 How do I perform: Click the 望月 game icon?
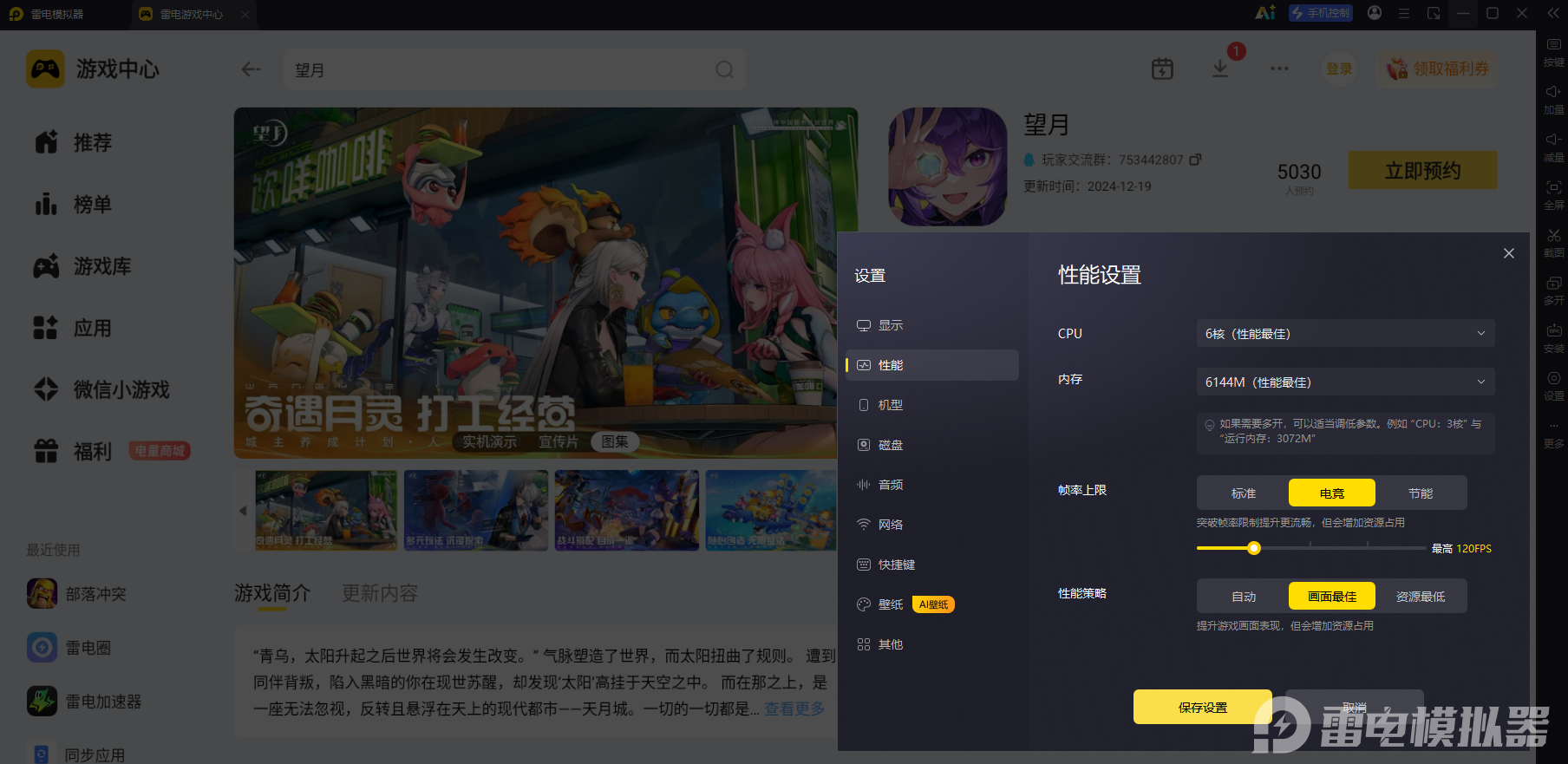(948, 167)
